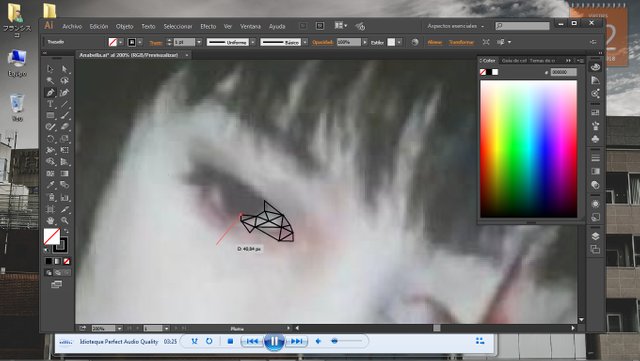Open the Opacidad link
Screen dimensions: 640x361
pyautogui.click(x=322, y=42)
